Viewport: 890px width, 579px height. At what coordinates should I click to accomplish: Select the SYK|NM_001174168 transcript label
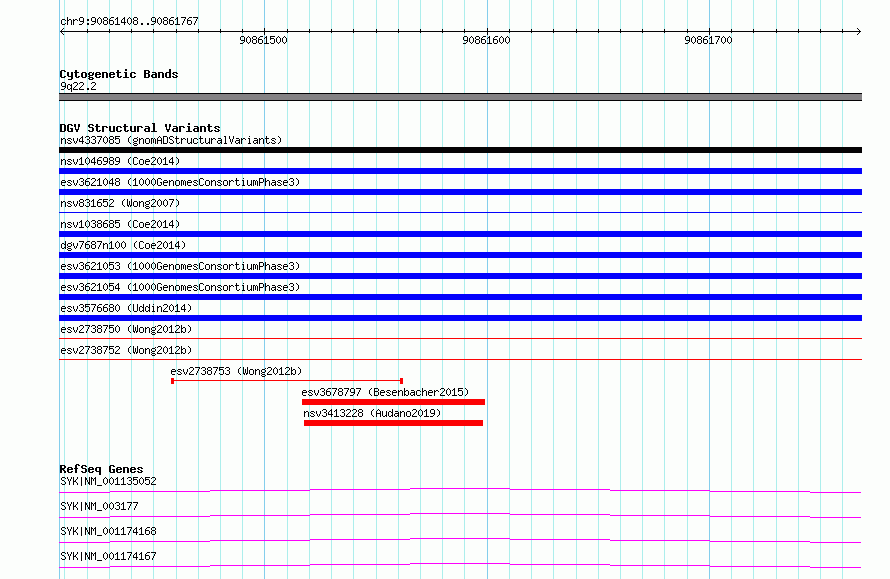108,531
